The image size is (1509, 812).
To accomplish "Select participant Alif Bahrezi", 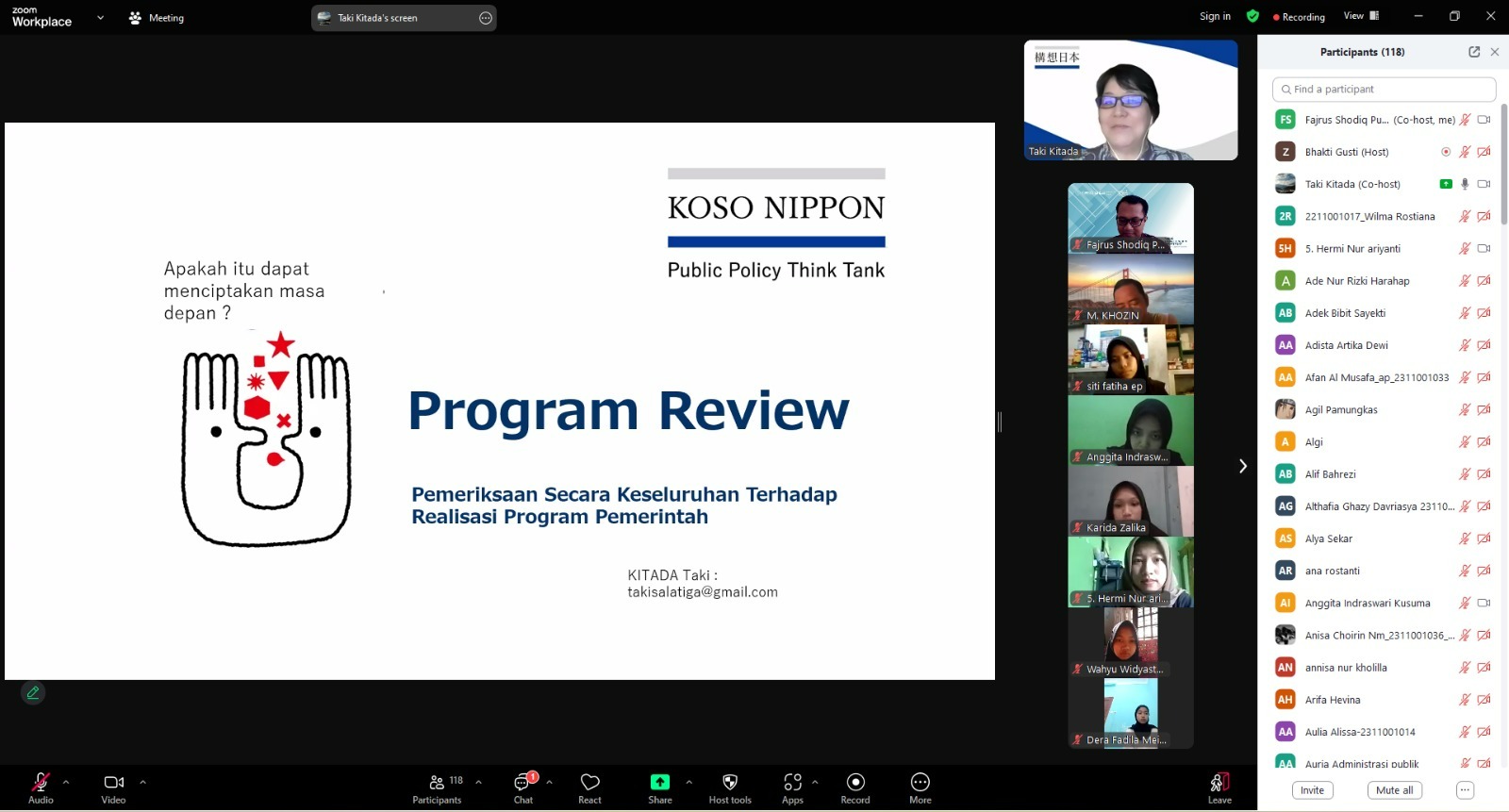I will point(1384,474).
